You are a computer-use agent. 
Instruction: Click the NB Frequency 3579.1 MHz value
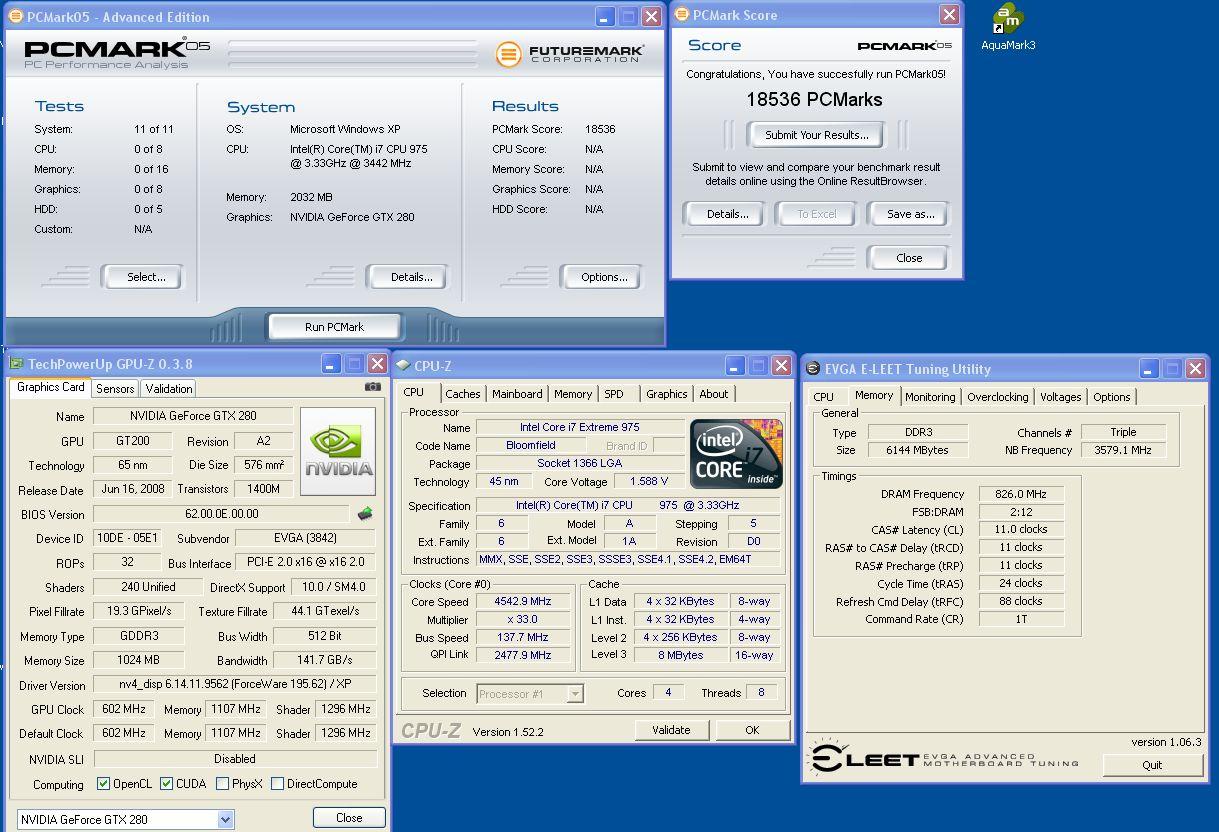point(1122,450)
